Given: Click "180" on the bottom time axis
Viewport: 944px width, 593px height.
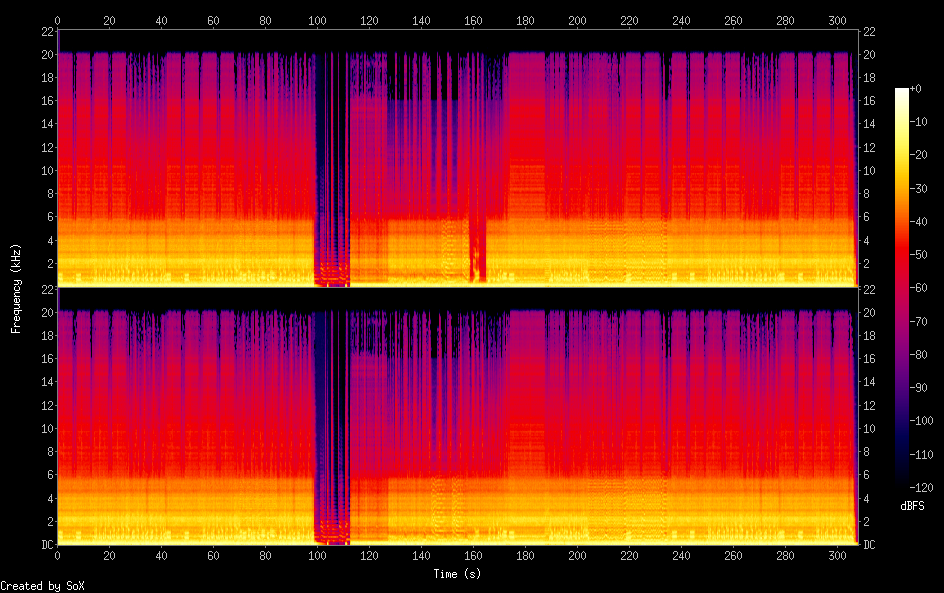Looking at the screenshot, I should 525,556.
